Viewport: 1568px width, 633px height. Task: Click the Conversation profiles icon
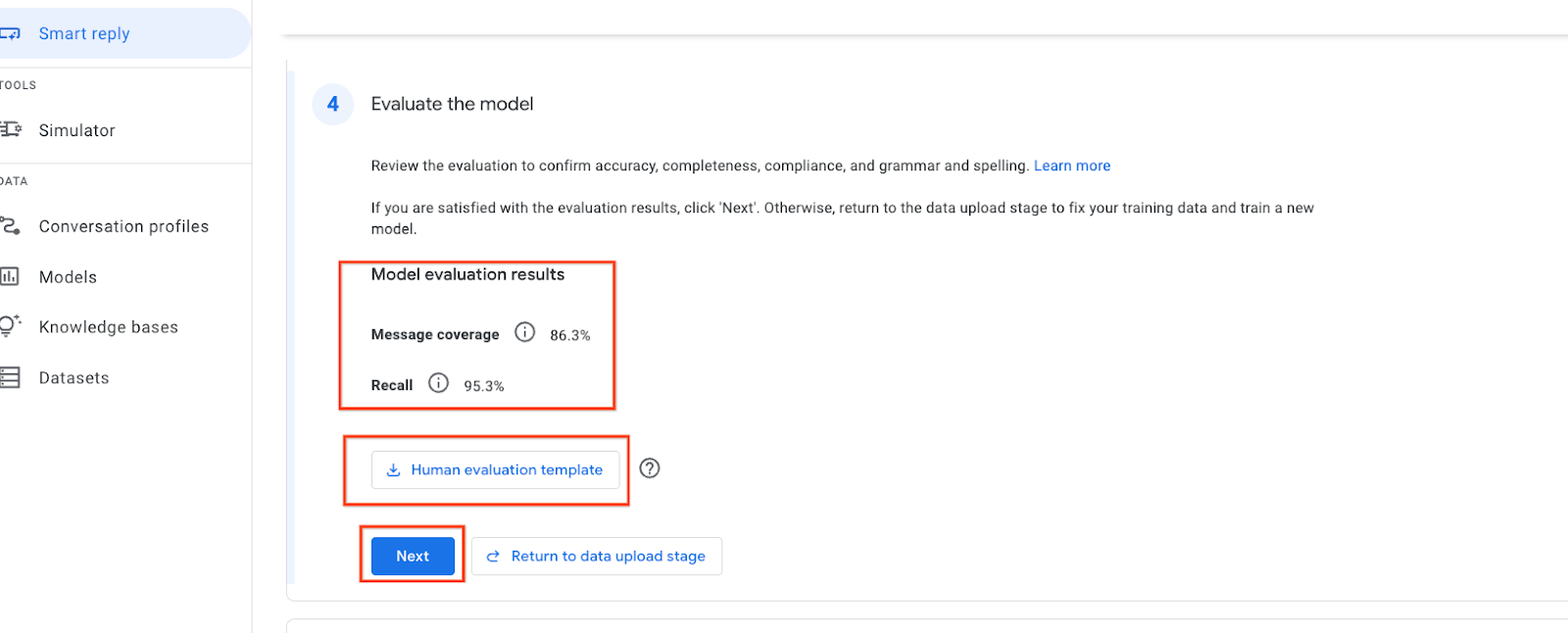pyautogui.click(x=10, y=225)
